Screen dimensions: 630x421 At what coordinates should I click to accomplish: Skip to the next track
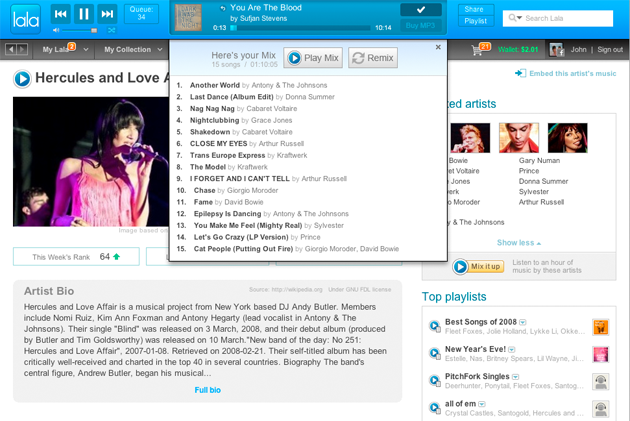tap(107, 14)
